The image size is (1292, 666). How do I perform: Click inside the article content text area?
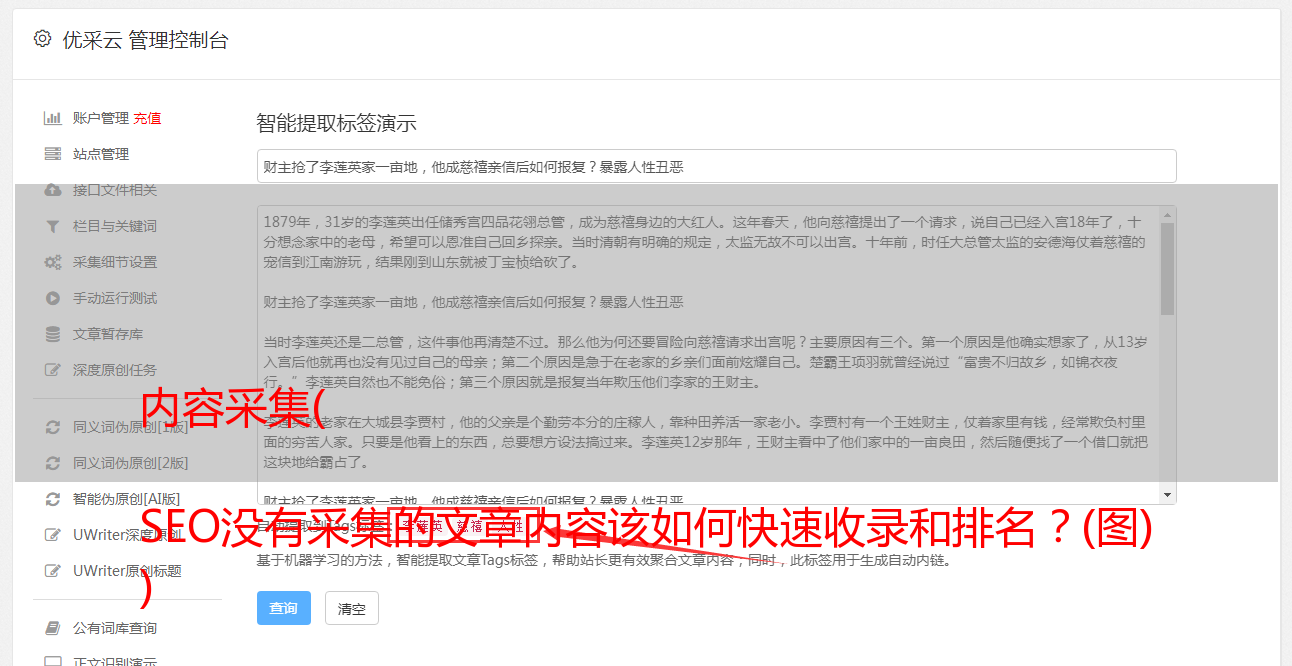pyautogui.click(x=708, y=355)
